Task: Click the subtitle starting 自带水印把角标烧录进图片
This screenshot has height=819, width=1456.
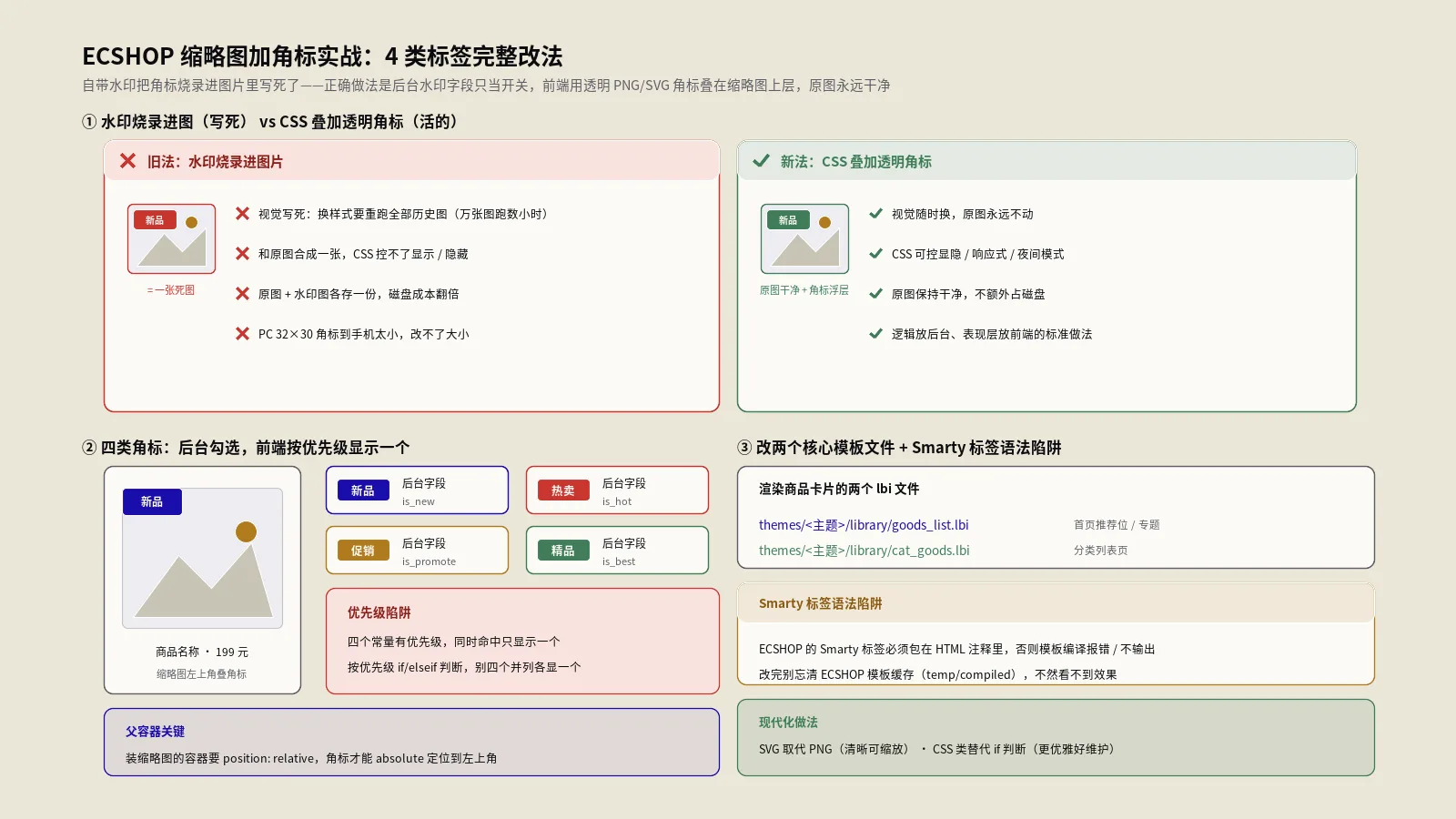Action: (486, 86)
